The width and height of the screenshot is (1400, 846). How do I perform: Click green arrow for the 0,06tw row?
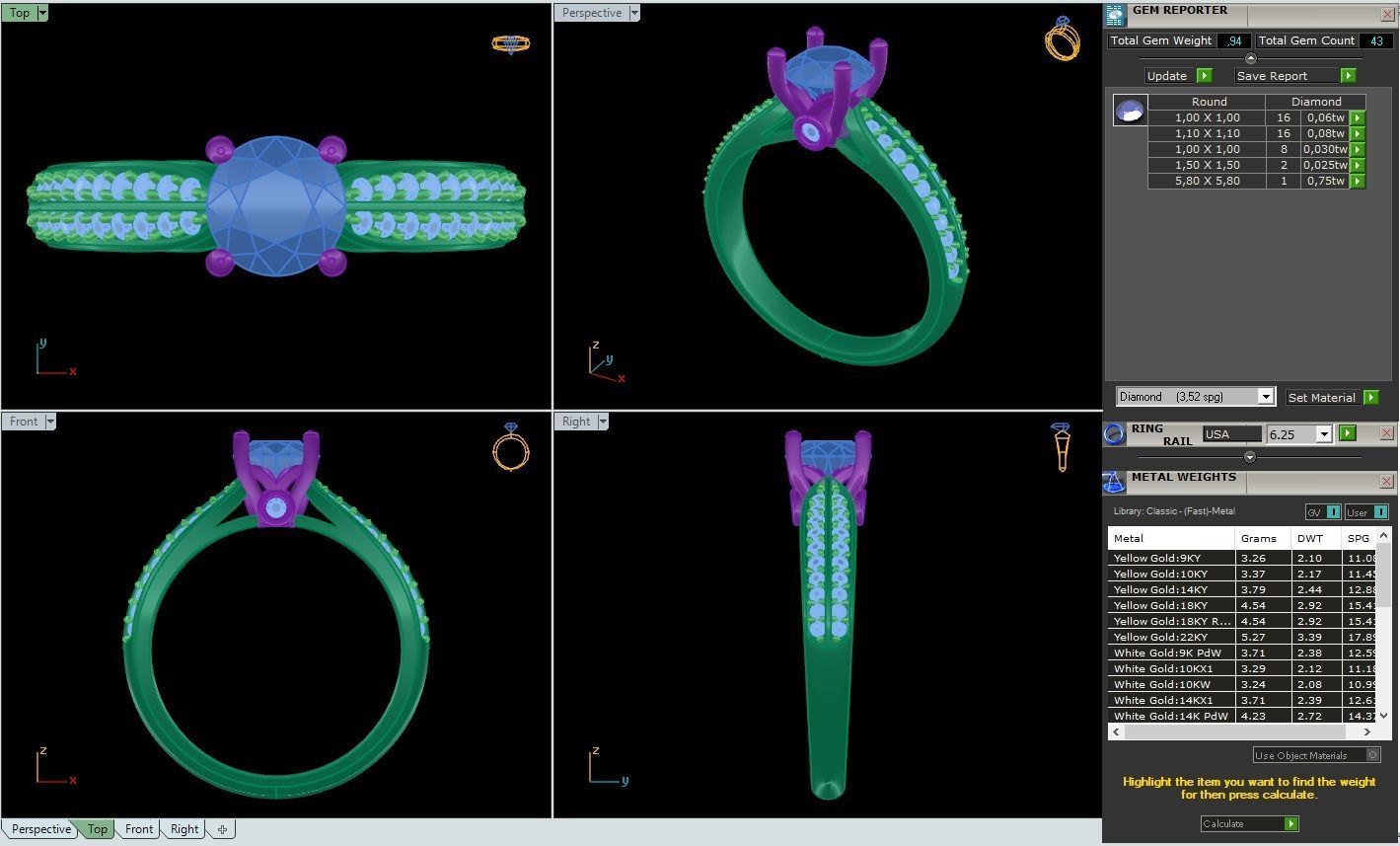[1357, 117]
